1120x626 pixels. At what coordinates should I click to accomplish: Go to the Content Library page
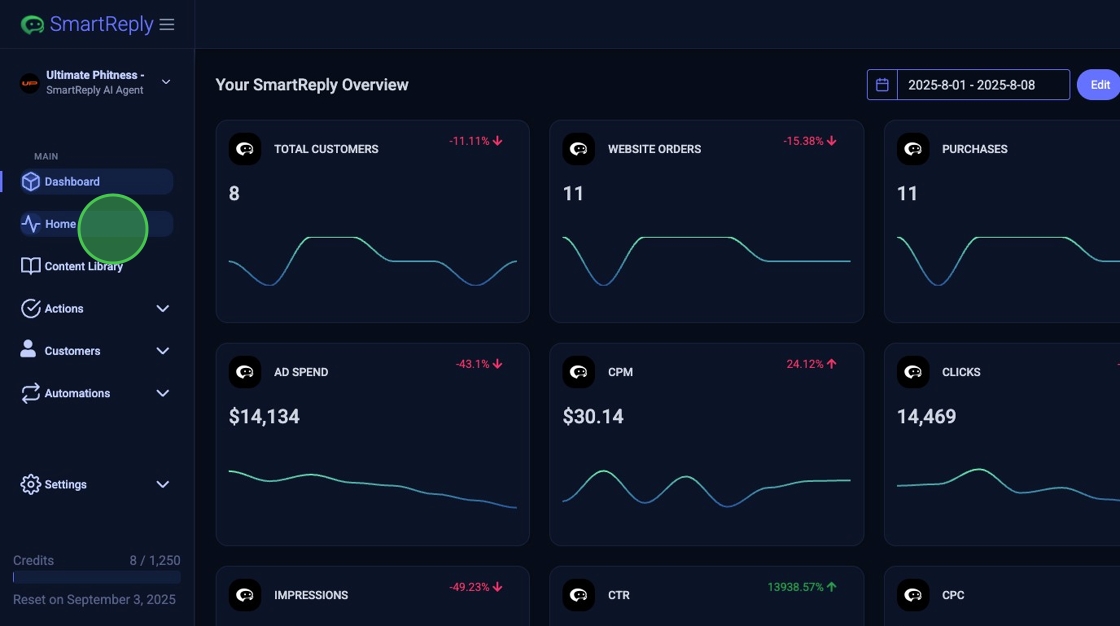(x=84, y=267)
